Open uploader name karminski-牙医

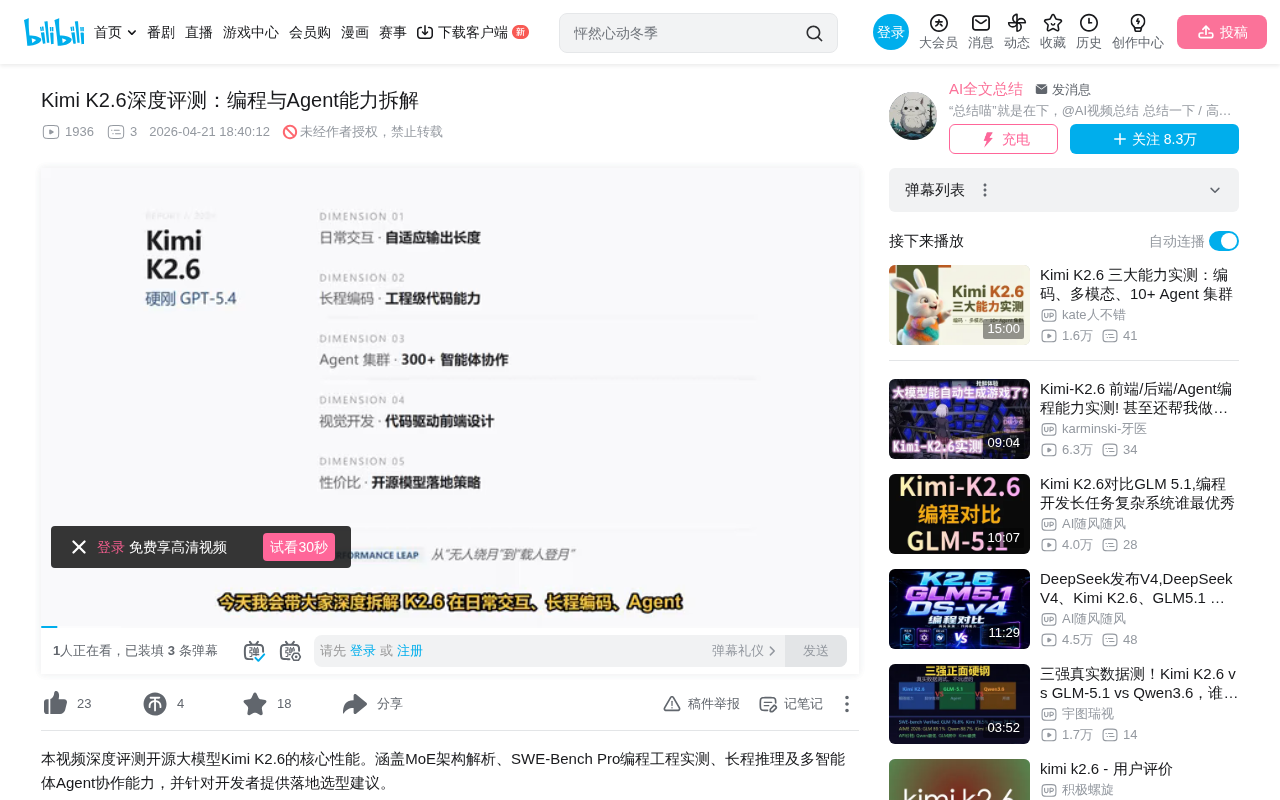1104,429
